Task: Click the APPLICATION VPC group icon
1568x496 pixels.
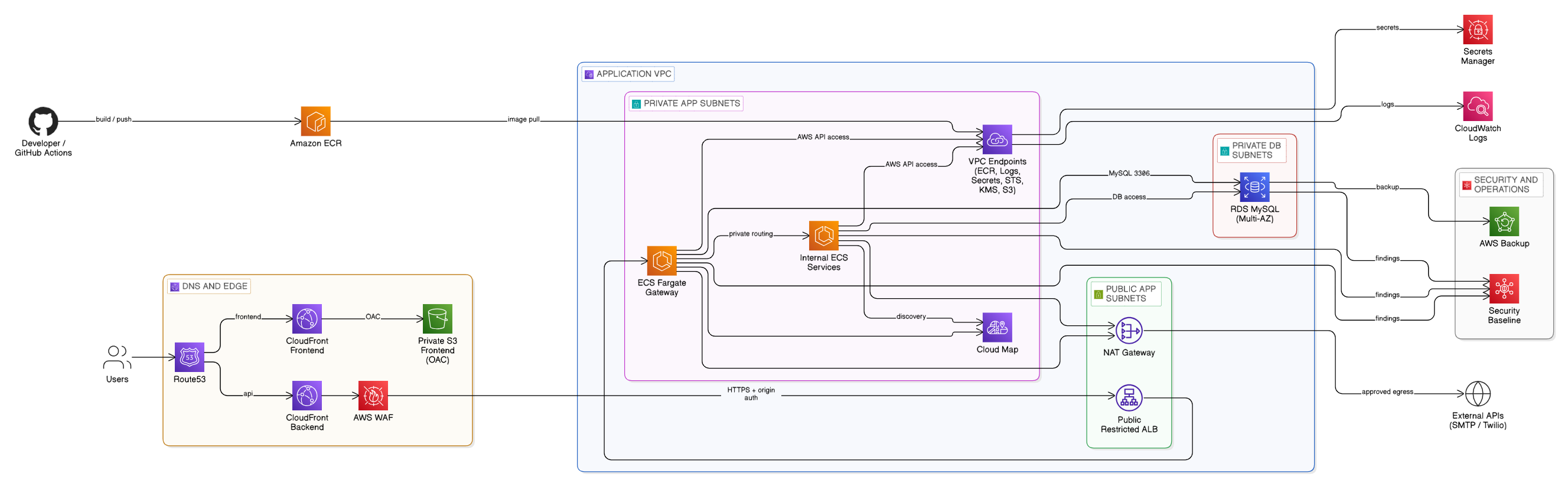Action: tap(589, 74)
